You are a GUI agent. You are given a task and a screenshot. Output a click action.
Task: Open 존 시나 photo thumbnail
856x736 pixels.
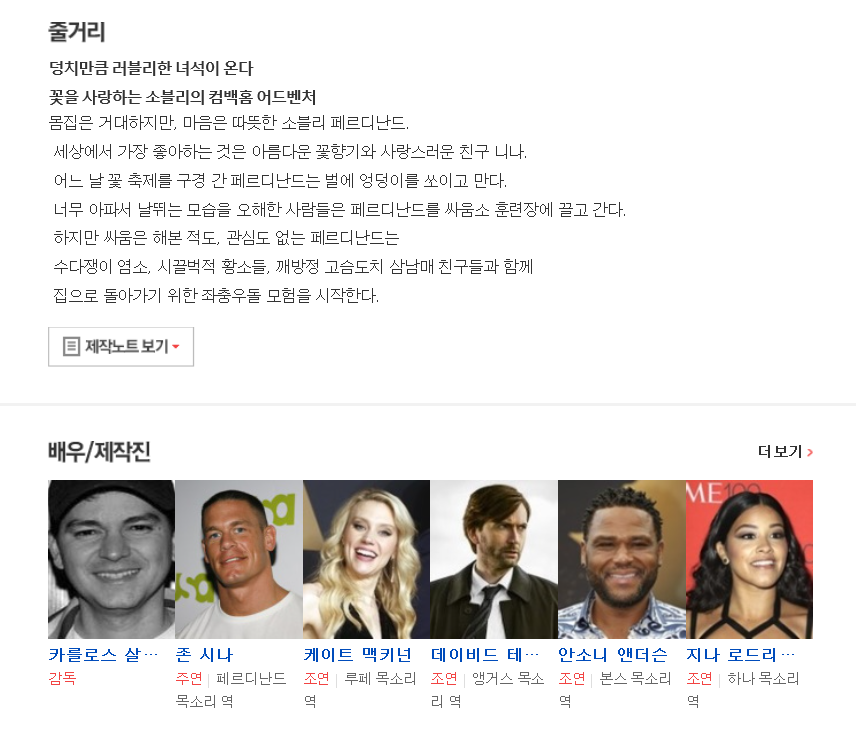click(239, 559)
